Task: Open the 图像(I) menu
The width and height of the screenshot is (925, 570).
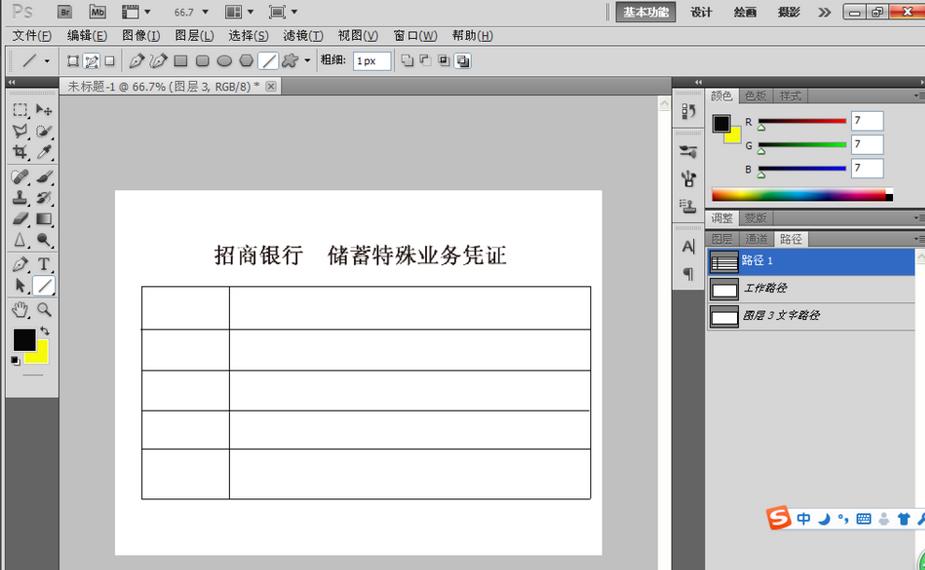Action: pos(141,36)
